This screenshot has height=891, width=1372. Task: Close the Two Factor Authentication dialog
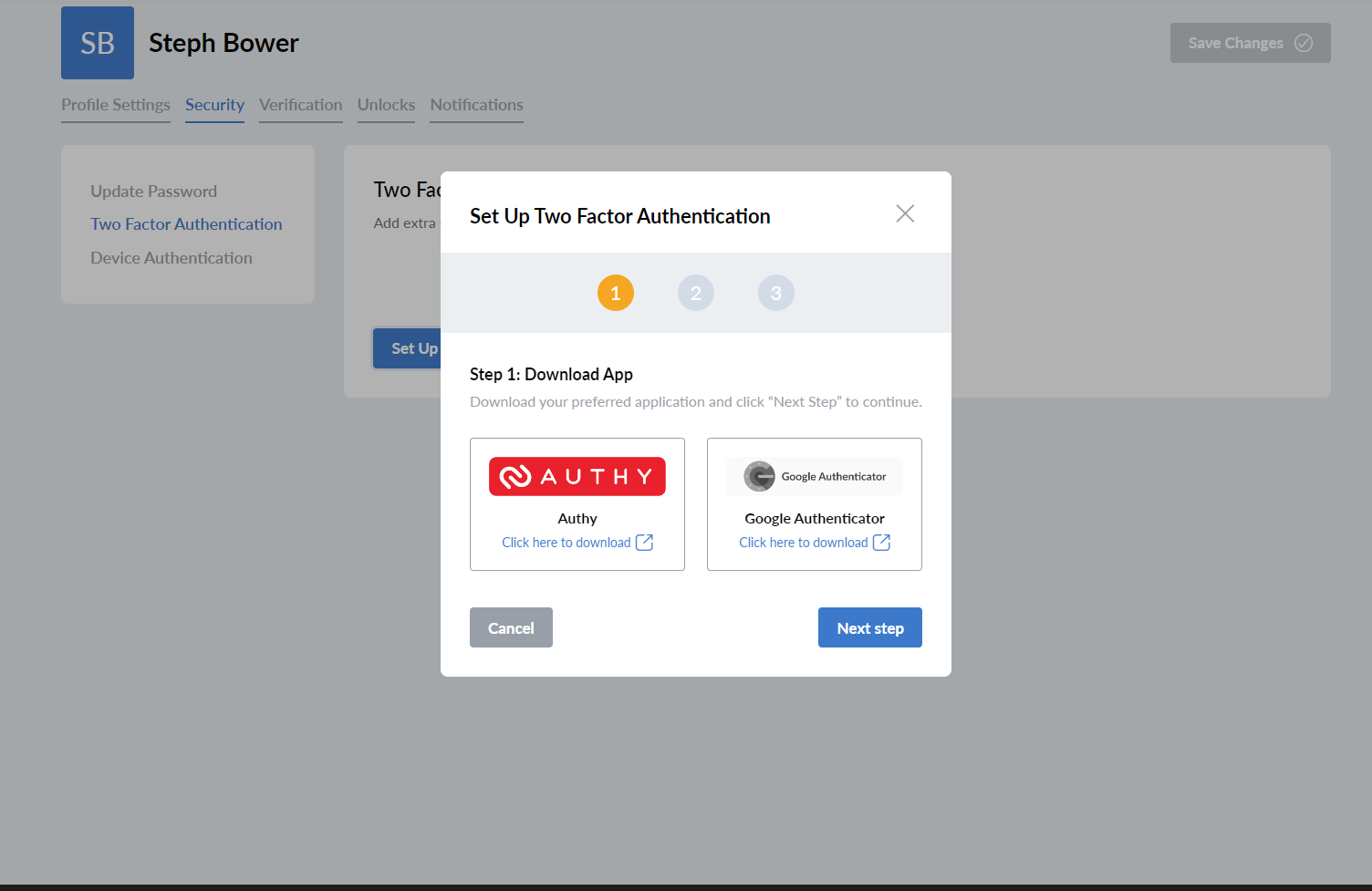[905, 213]
